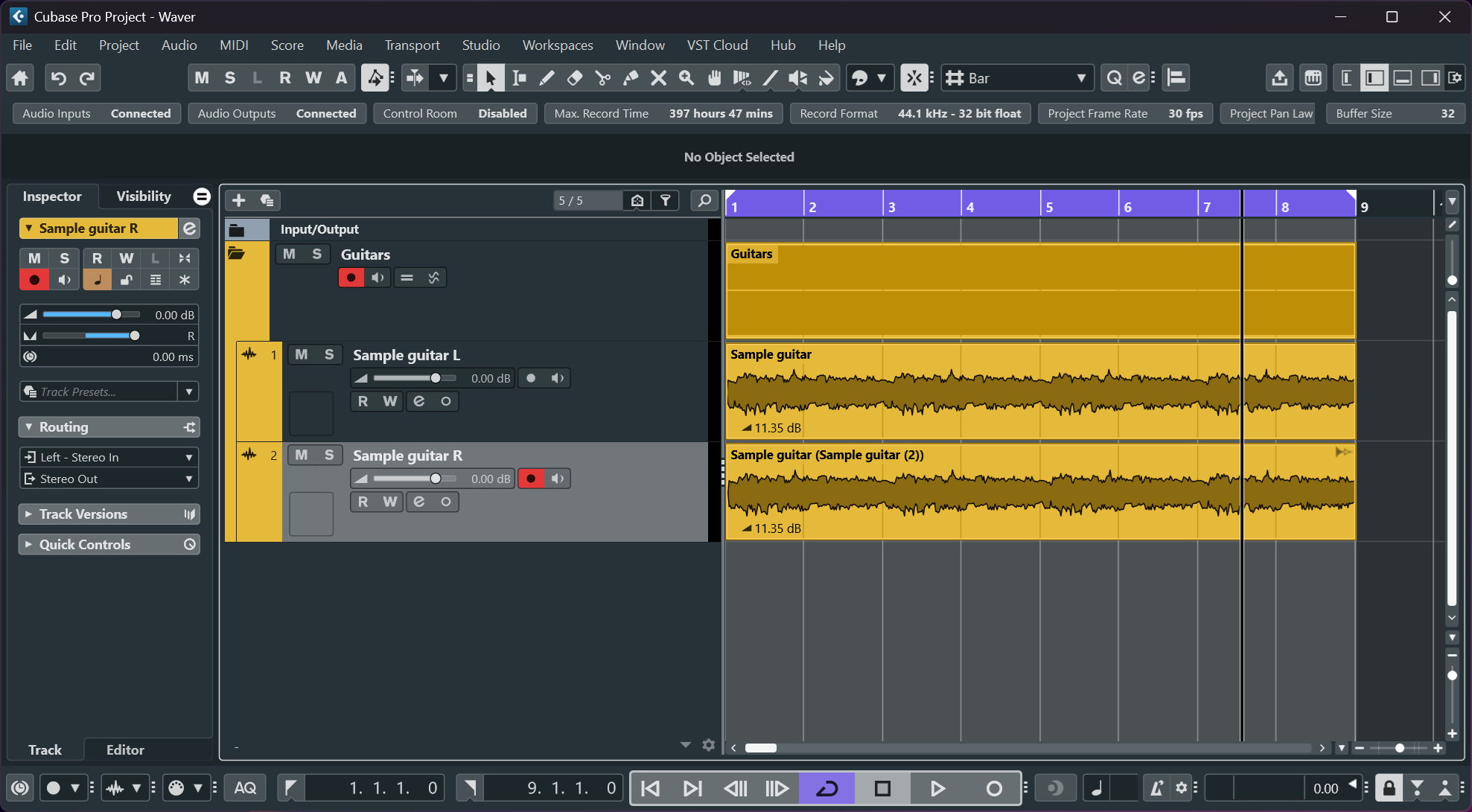
Task: Switch to the Visibility tab
Action: coord(144,196)
